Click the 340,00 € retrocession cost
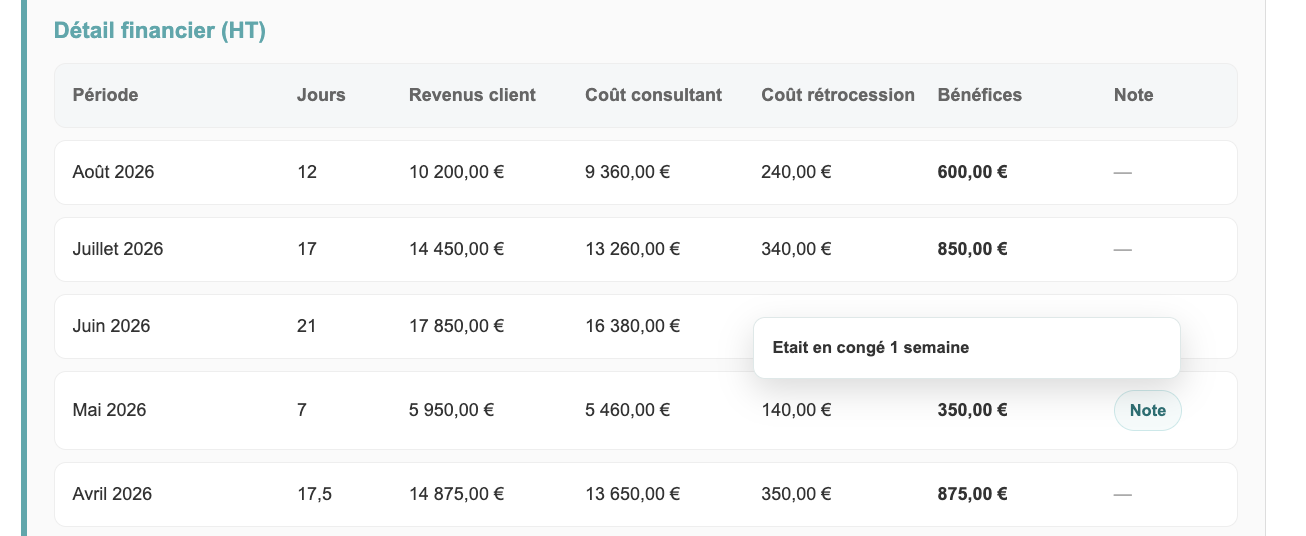The image size is (1306, 536). coord(796,249)
